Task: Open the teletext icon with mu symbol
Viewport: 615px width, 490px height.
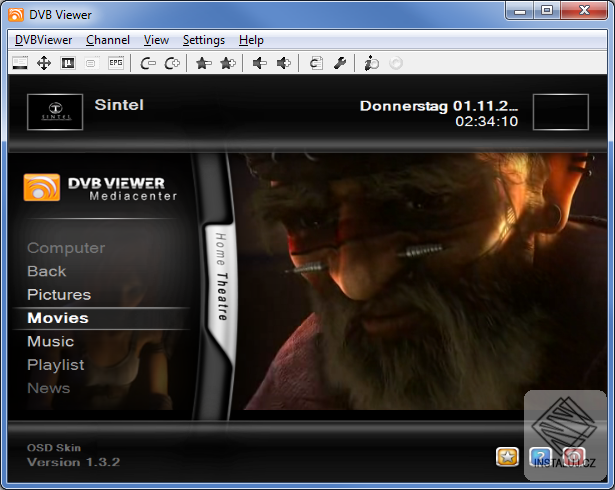Action: tap(68, 63)
